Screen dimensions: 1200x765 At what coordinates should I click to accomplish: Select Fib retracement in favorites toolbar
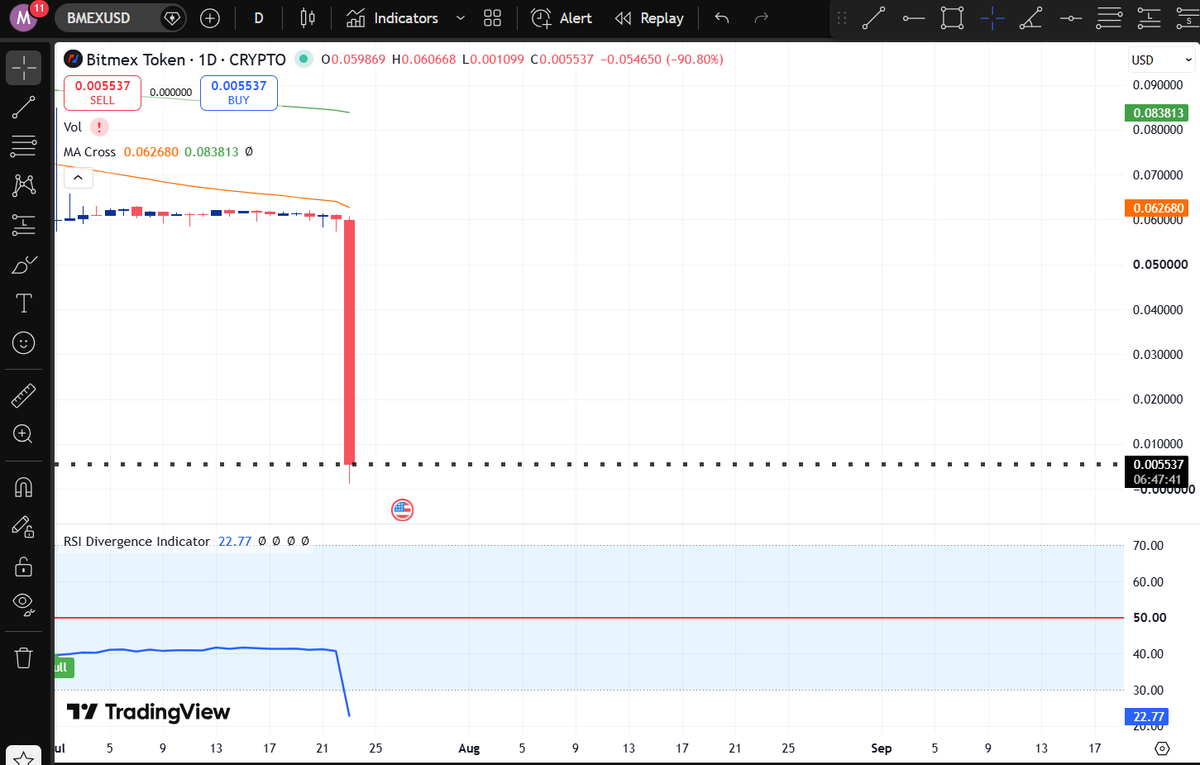pyautogui.click(x=1109, y=18)
